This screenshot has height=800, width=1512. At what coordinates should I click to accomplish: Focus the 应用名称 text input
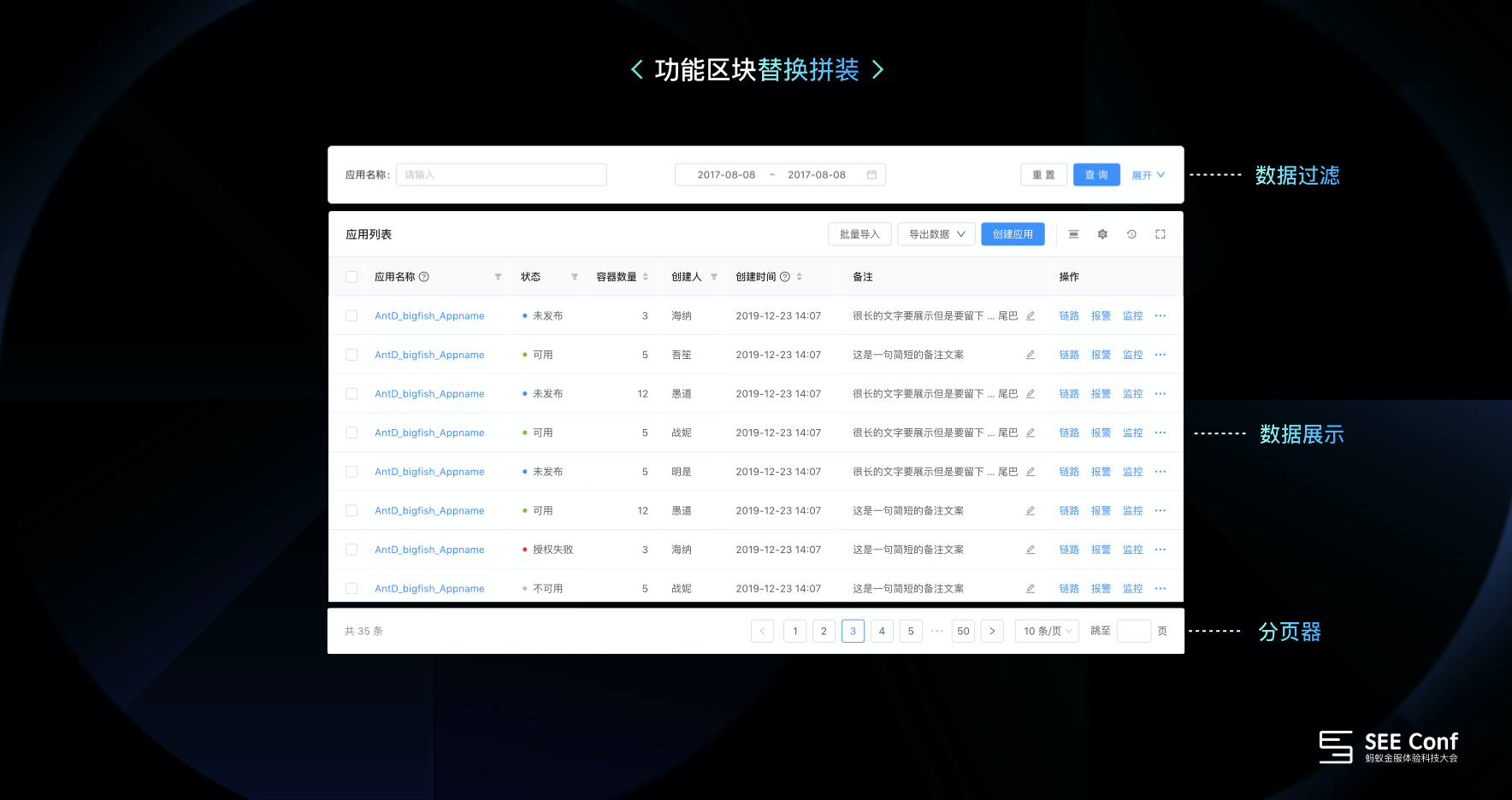tap(502, 175)
